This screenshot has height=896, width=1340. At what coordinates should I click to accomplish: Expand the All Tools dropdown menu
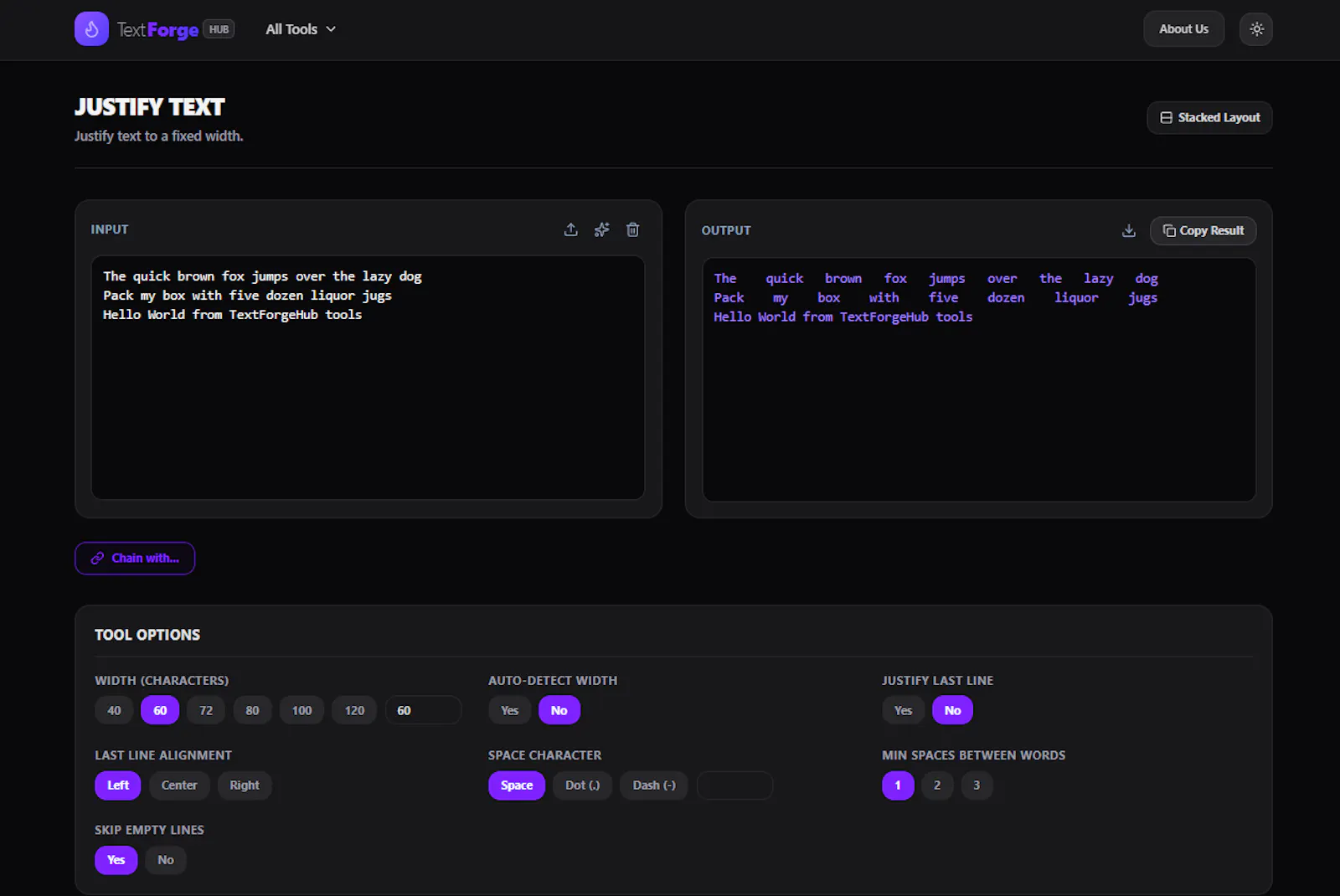click(x=301, y=29)
